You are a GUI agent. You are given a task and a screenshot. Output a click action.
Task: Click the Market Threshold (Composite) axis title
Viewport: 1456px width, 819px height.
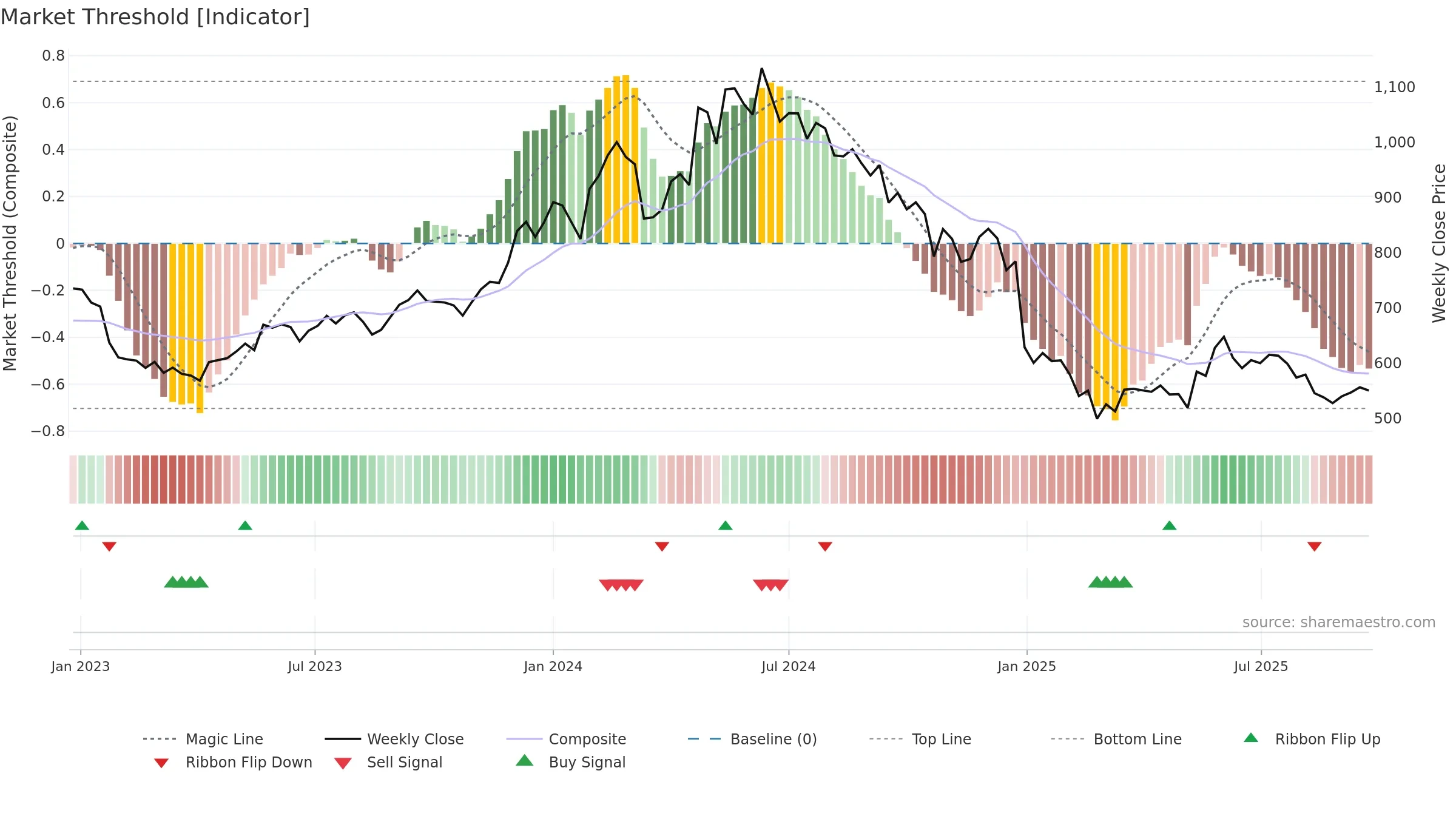coord(10,243)
